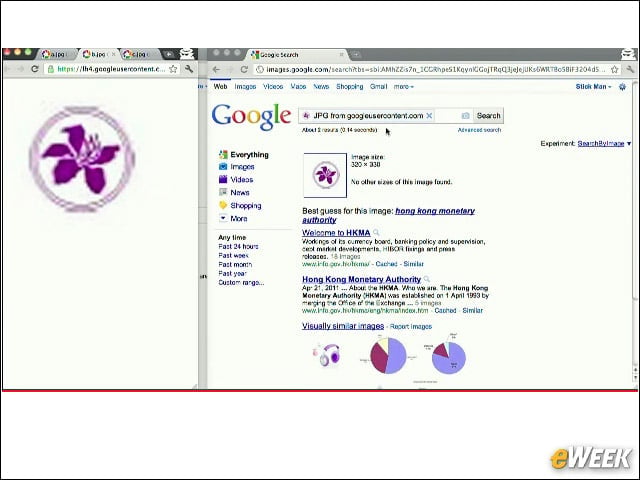The width and height of the screenshot is (640, 480).
Task: Expand the 'more' dropdown in top bar
Action: 404,87
